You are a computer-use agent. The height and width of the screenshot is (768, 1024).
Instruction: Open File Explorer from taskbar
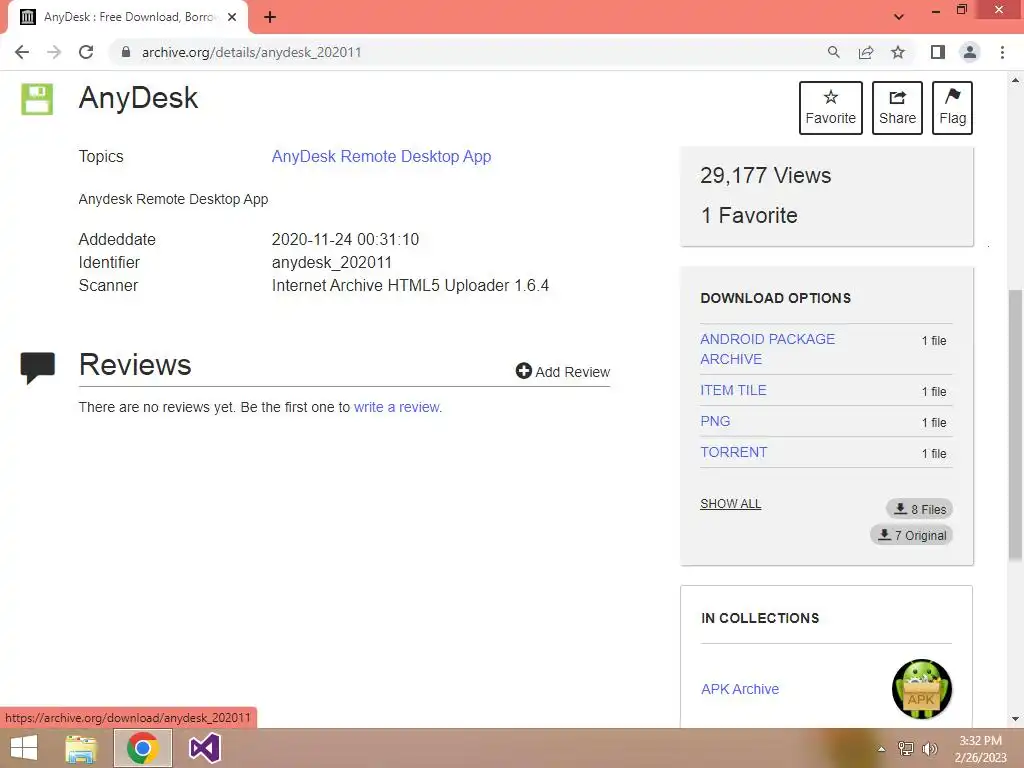[81, 748]
